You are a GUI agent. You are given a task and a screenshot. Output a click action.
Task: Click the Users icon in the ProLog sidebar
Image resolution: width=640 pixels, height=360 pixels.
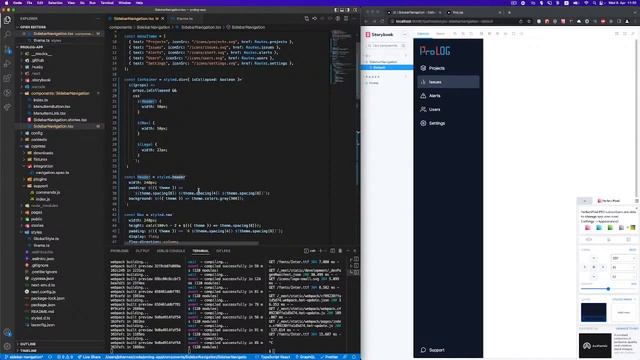click(x=423, y=109)
